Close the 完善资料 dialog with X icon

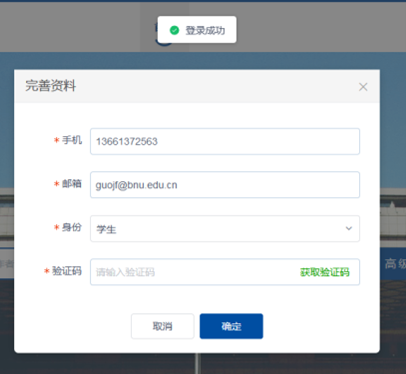pos(363,87)
